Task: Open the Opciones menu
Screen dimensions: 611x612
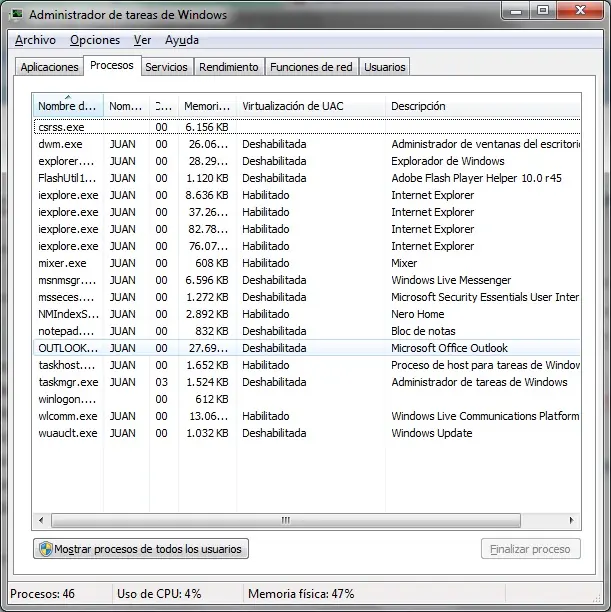Action: point(95,40)
